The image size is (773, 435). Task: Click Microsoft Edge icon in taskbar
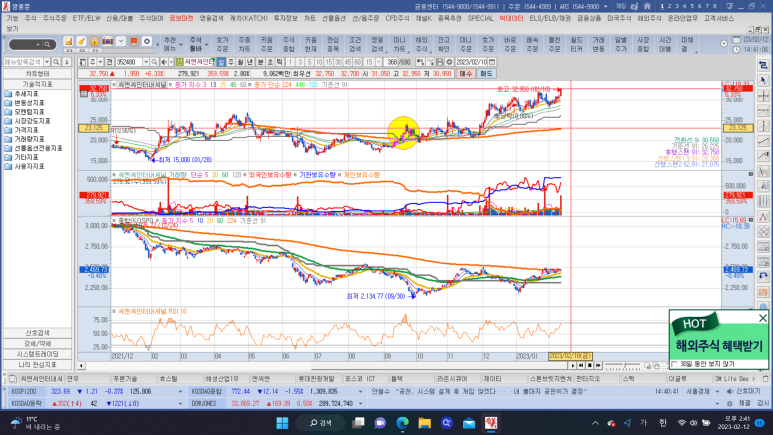tap(403, 423)
